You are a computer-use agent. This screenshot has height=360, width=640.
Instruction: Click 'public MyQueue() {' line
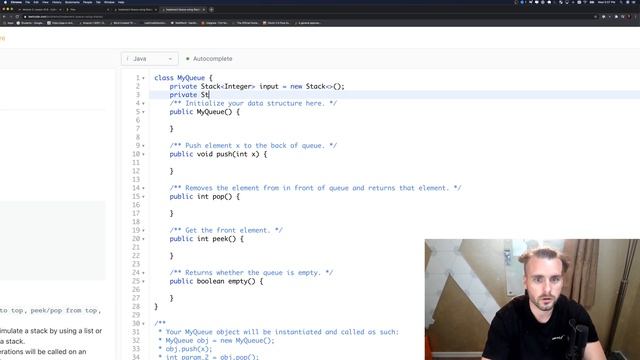click(x=204, y=112)
